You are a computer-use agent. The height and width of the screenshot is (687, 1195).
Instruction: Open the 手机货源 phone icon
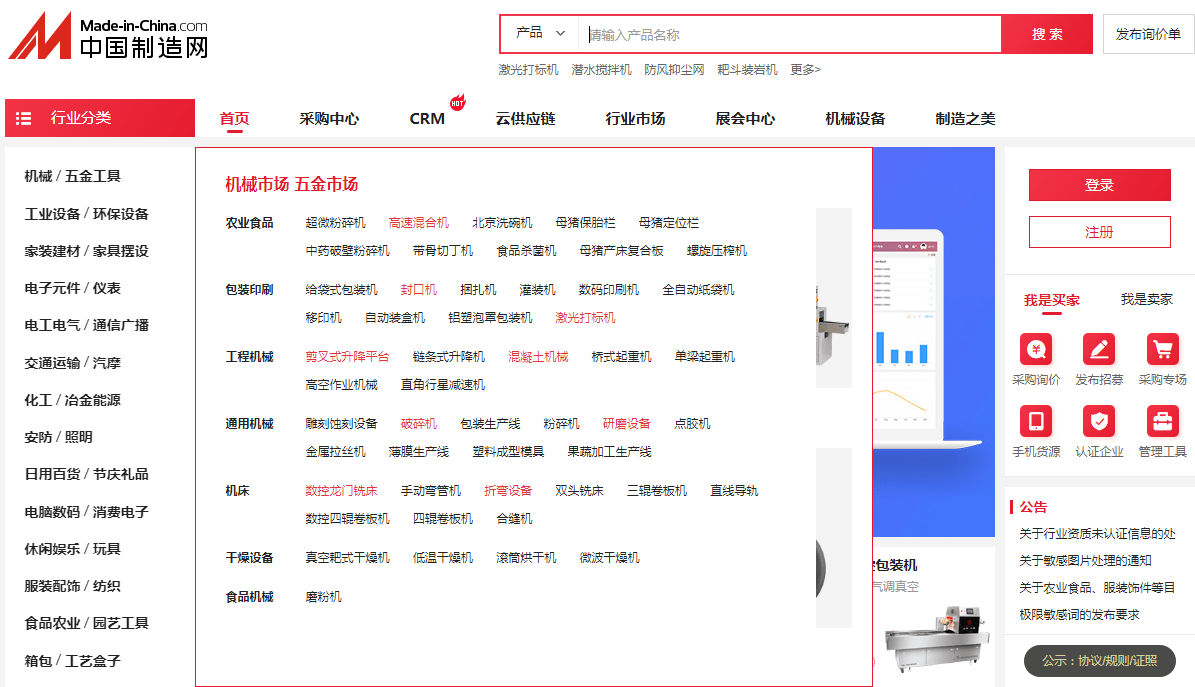coord(1036,420)
